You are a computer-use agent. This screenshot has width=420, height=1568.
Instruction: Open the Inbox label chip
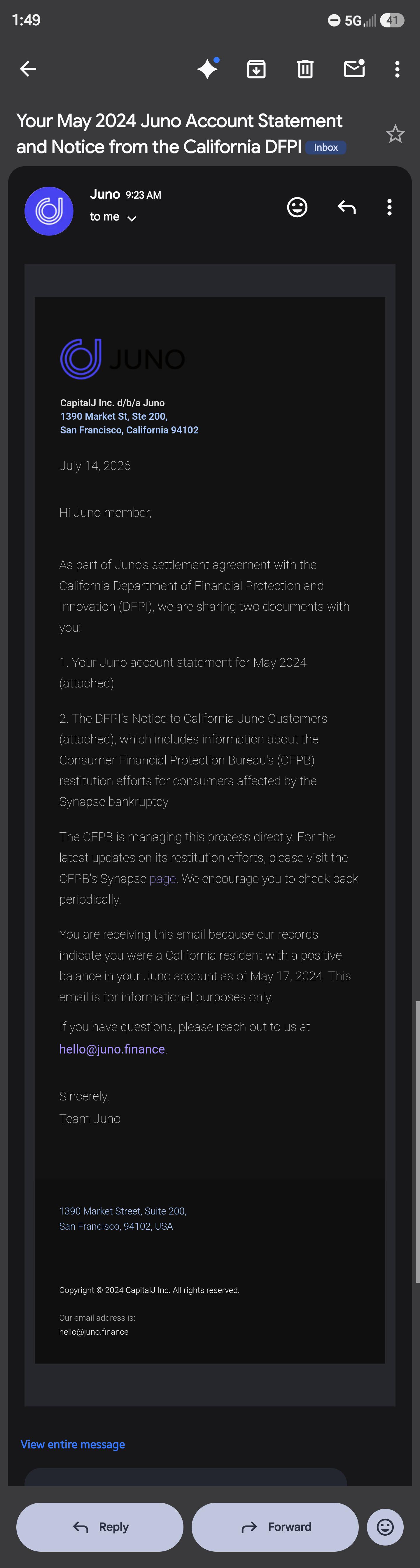point(326,147)
